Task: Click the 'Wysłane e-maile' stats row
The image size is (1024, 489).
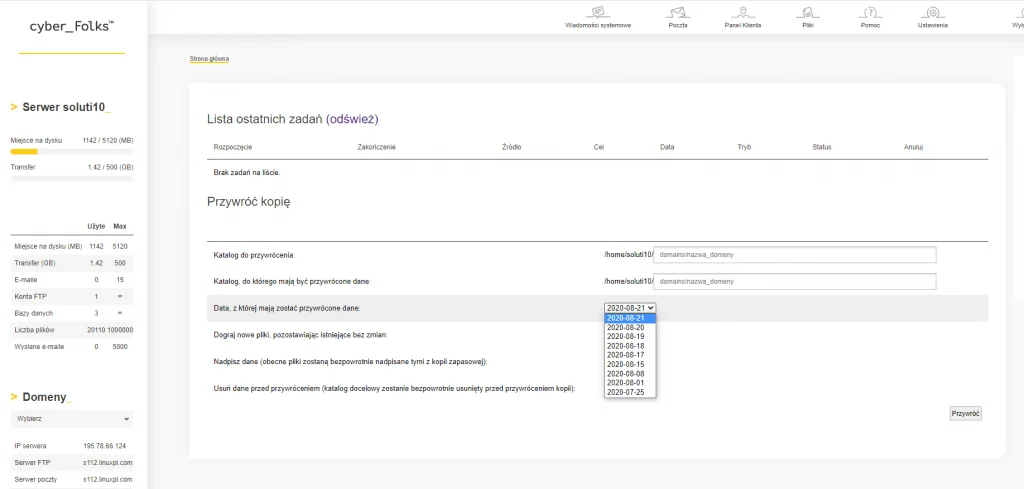Action: (x=72, y=347)
